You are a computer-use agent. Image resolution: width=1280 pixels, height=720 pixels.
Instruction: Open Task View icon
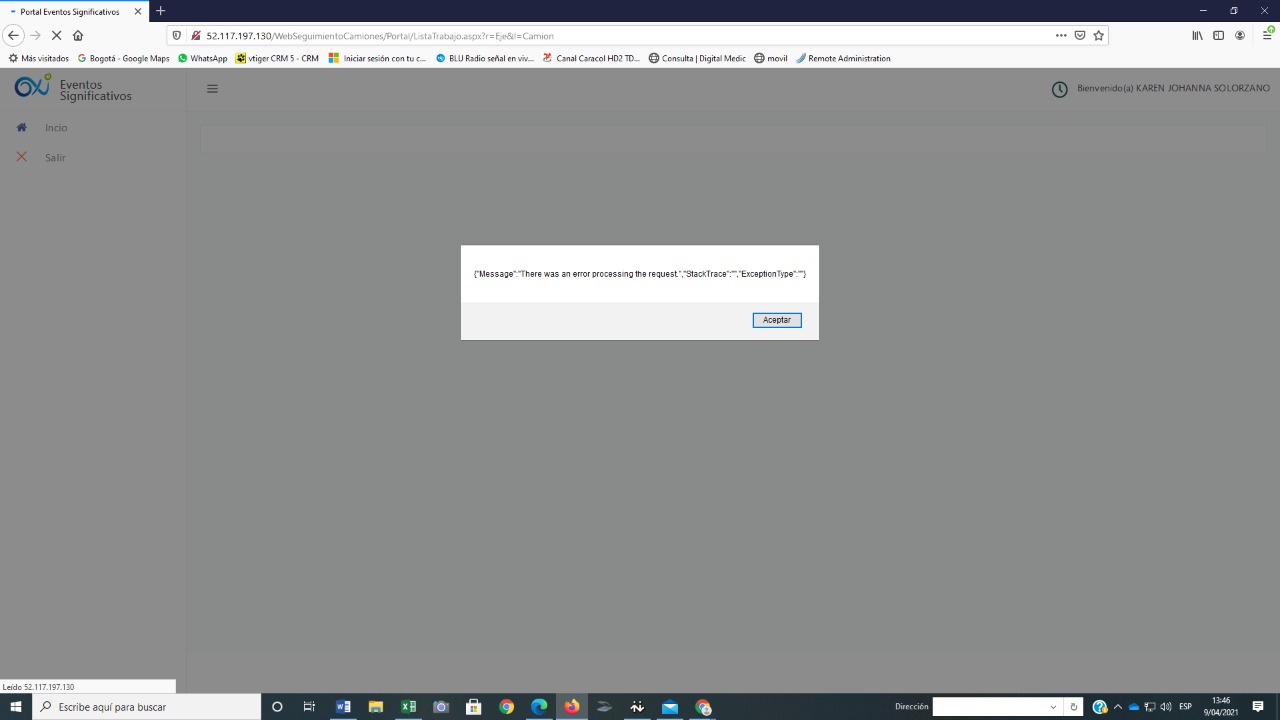[309, 707]
